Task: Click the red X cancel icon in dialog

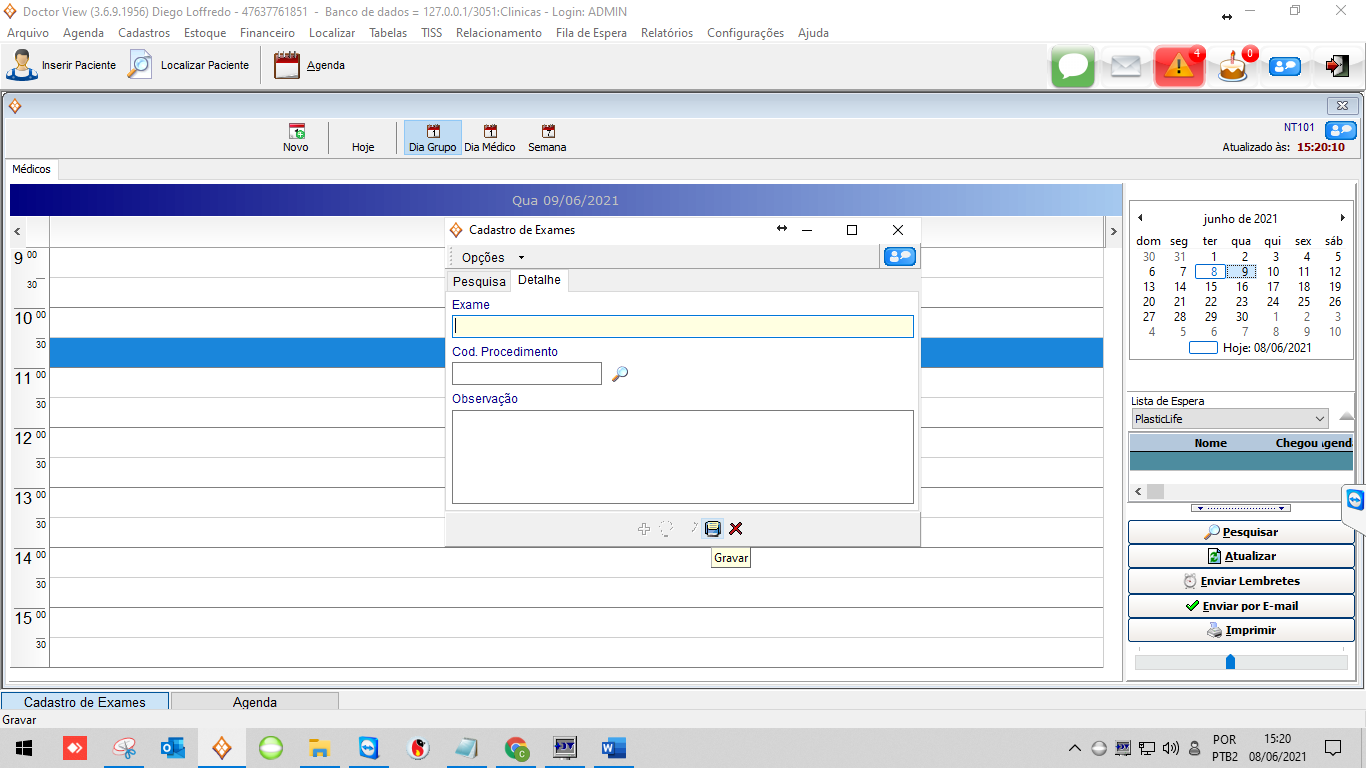Action: coord(736,529)
